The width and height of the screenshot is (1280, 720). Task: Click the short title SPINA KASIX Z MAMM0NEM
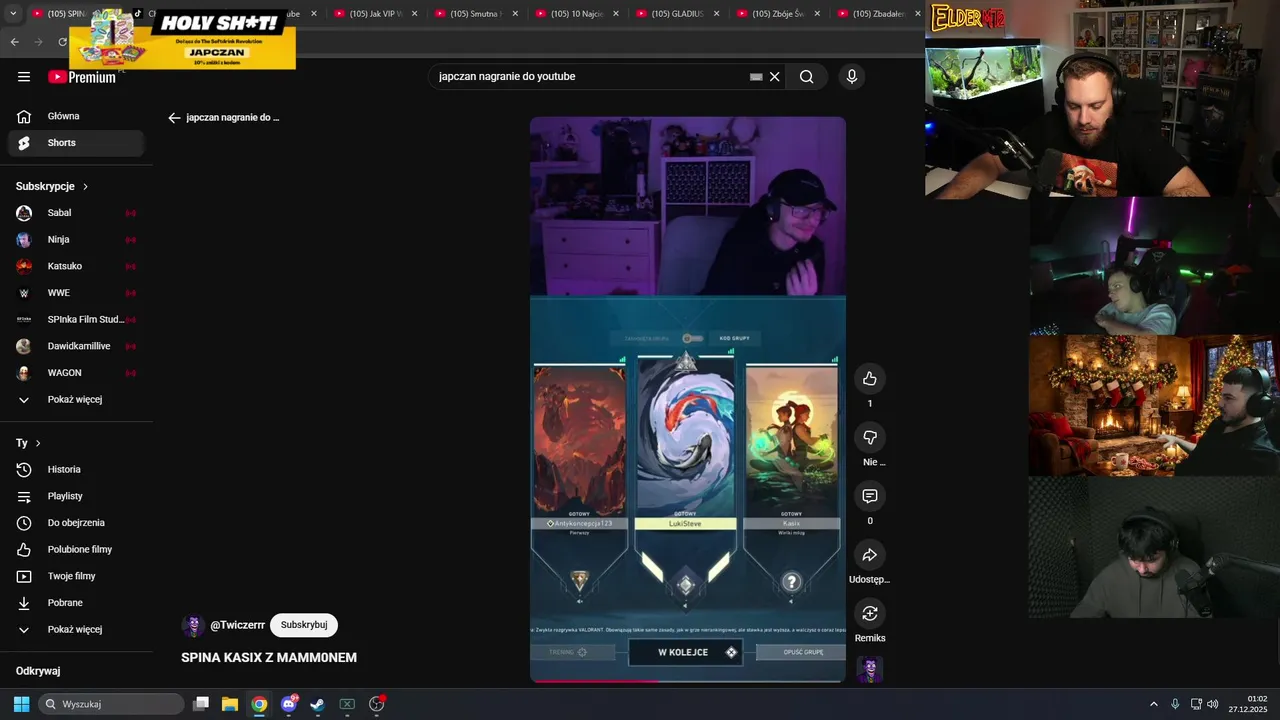(x=269, y=657)
